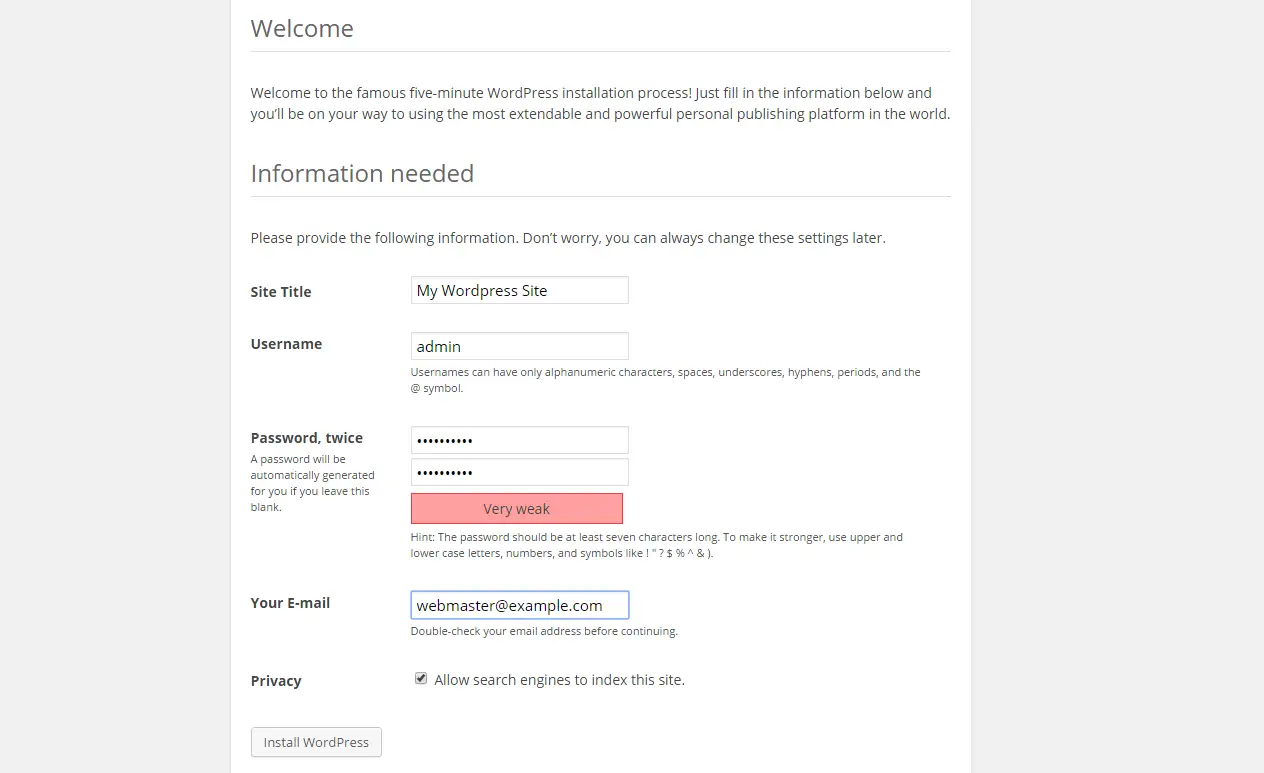Screen dimensions: 1264x773
Task: Click the Site Title label
Action: 281,292
